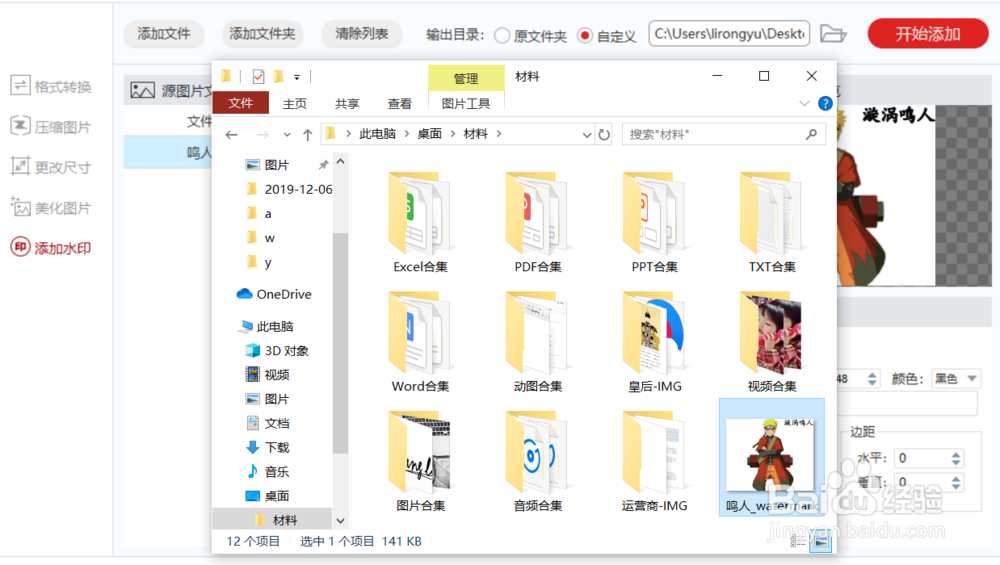Click the Explorer help question mark icon
Image resolution: width=1000 pixels, height=565 pixels.
point(825,103)
